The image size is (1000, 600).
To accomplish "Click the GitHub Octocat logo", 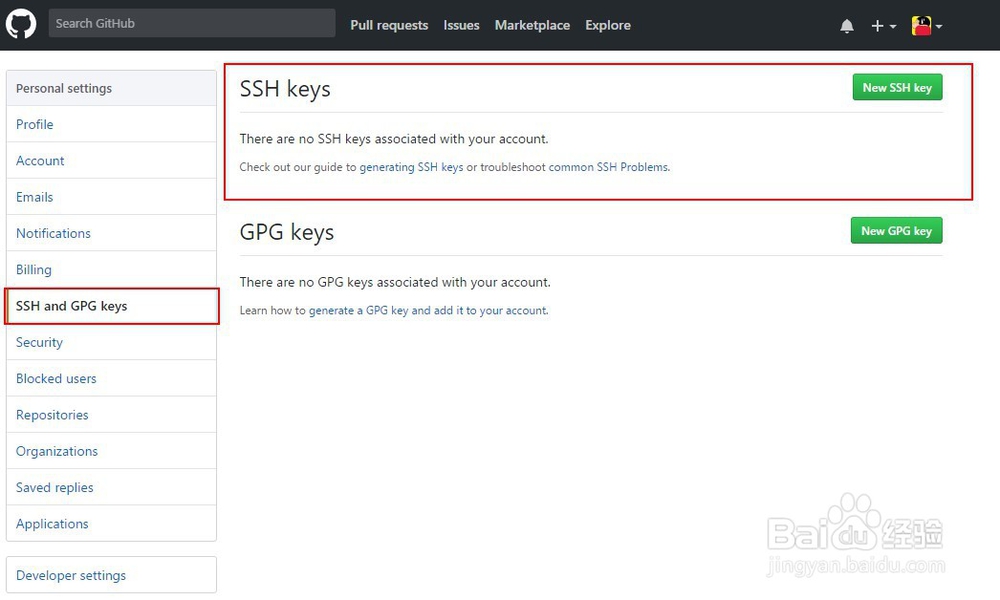I will (x=21, y=24).
